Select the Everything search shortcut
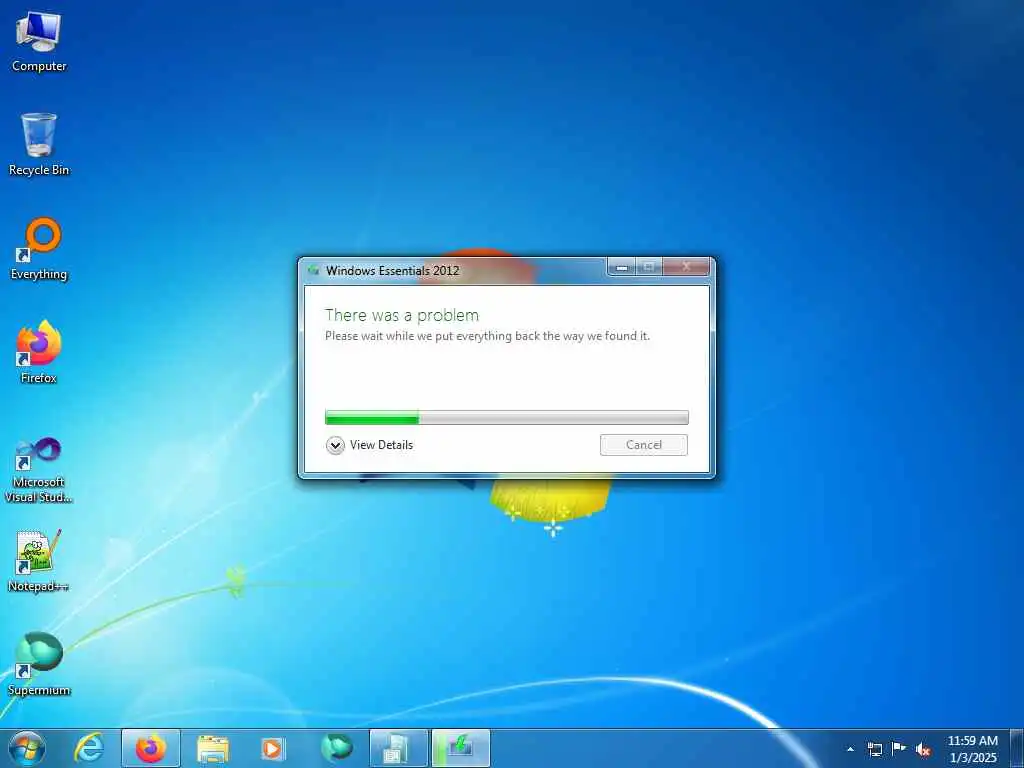Screen dimensions: 1024x768 39,249
